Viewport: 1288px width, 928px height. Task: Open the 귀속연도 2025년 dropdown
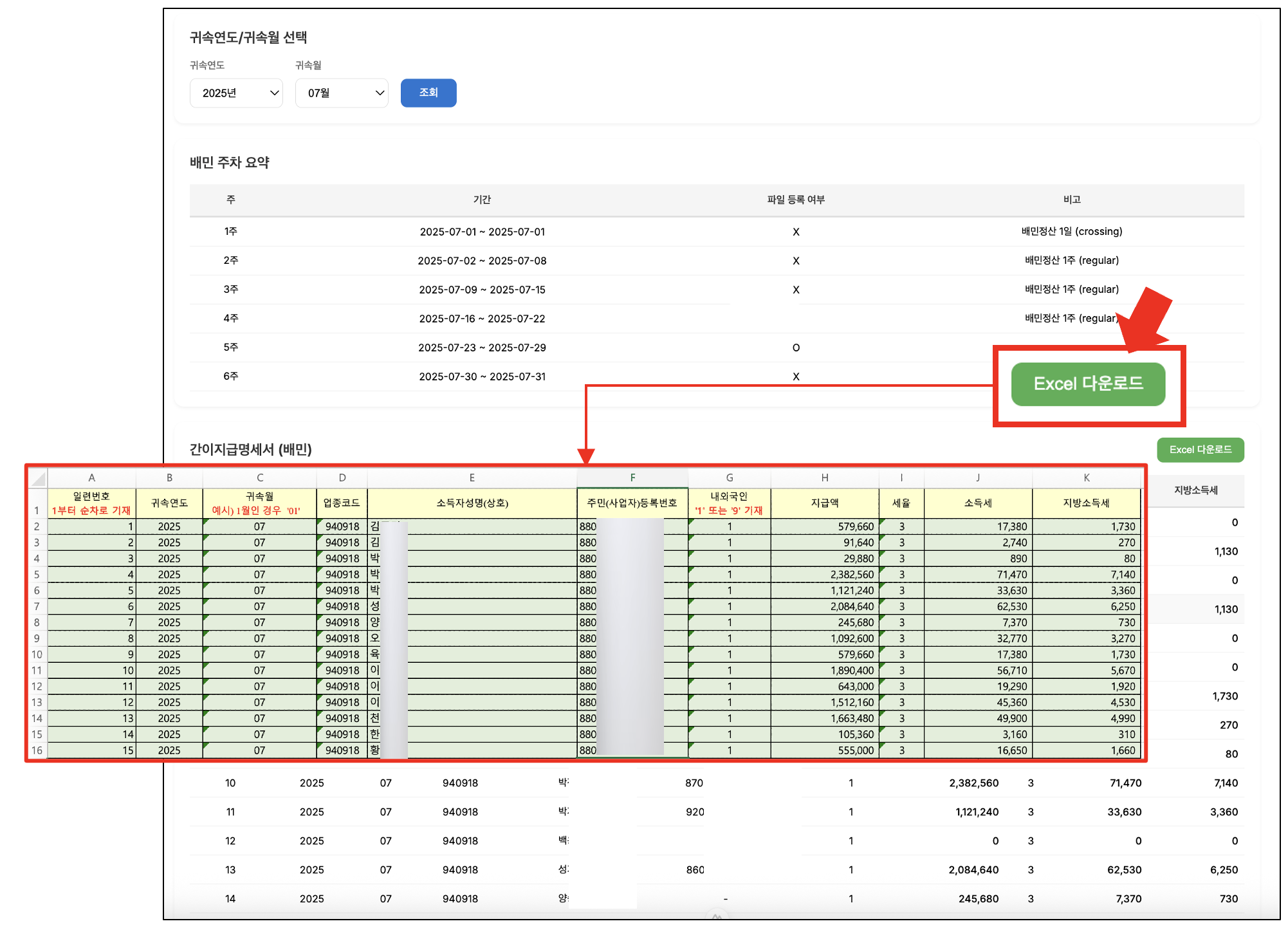tap(236, 93)
